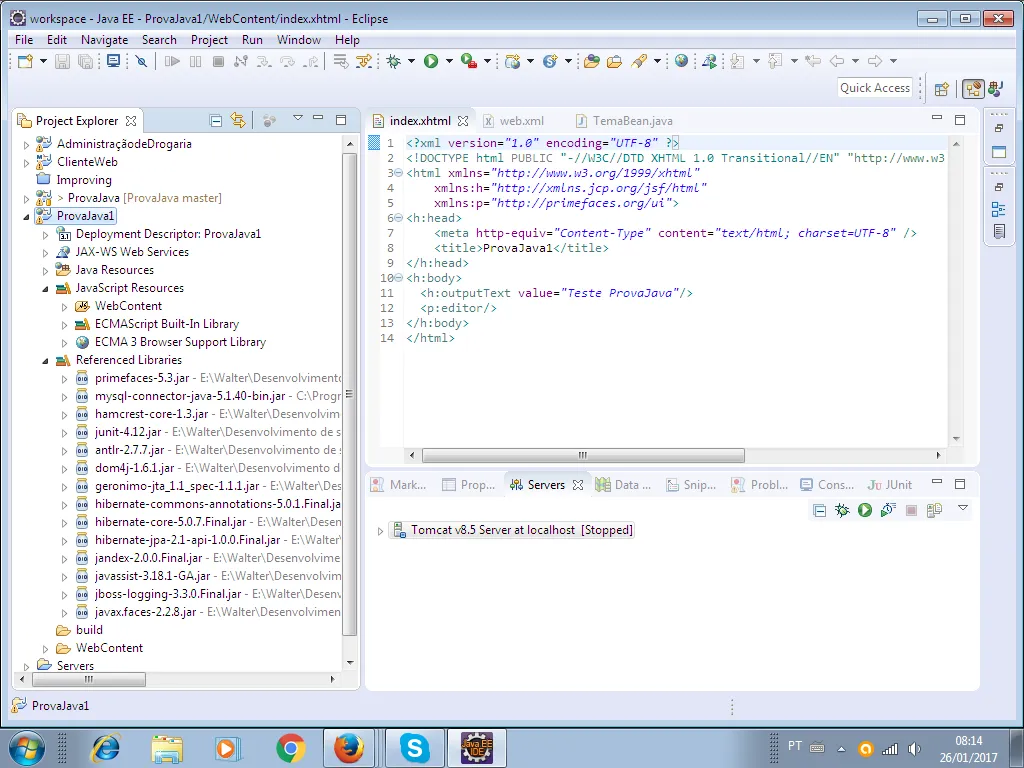Click Collapse All in Project Explorer

pos(216,121)
